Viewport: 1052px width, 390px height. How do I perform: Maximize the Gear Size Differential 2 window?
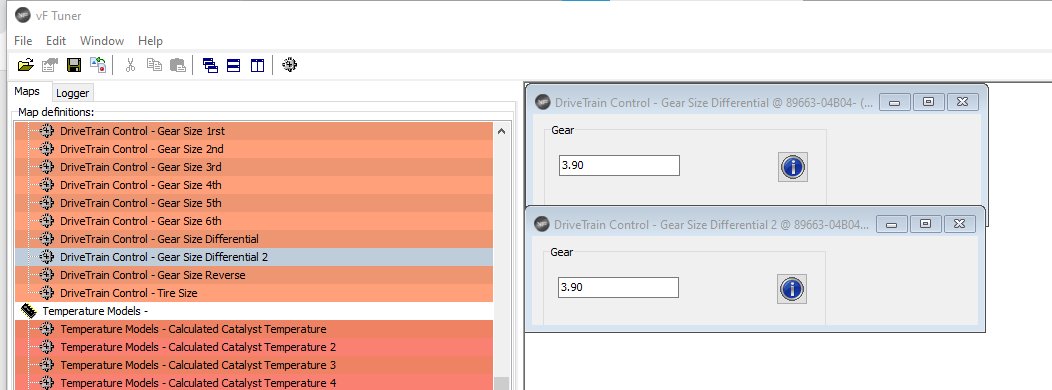(x=926, y=224)
